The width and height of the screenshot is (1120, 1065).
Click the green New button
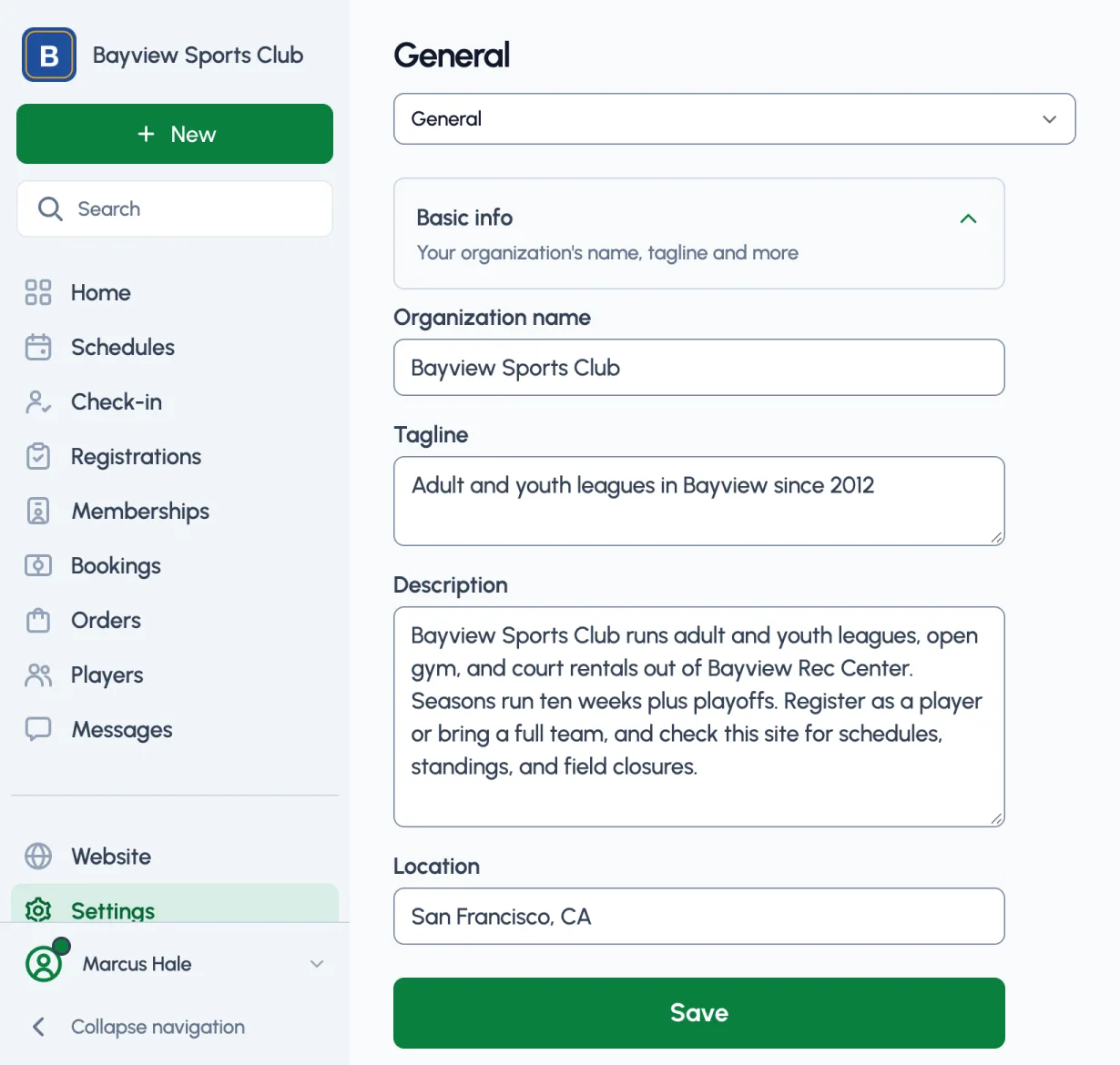pyautogui.click(x=175, y=134)
